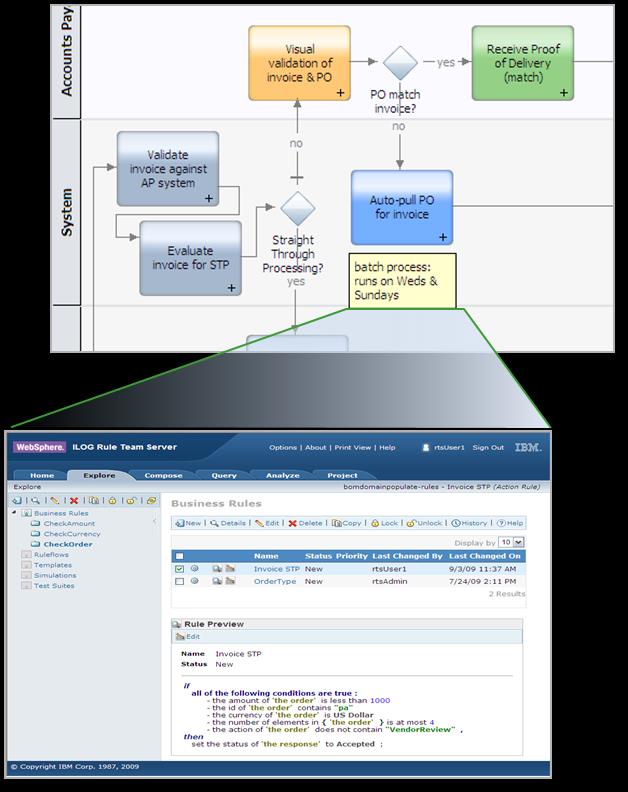628x792 pixels.
Task: Click Unlock in Business Rules toolbar
Action: (x=424, y=523)
